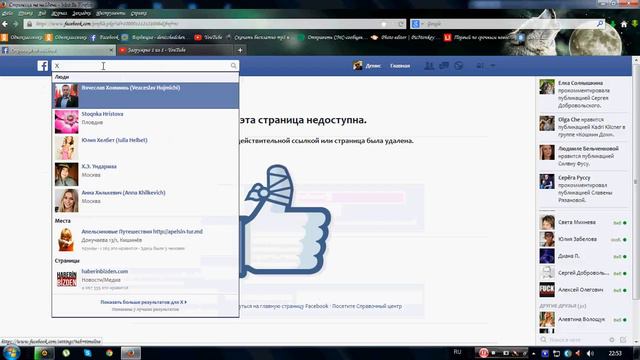Click the volume icon in system tray
The width and height of the screenshot is (640, 360).
(x=590, y=353)
